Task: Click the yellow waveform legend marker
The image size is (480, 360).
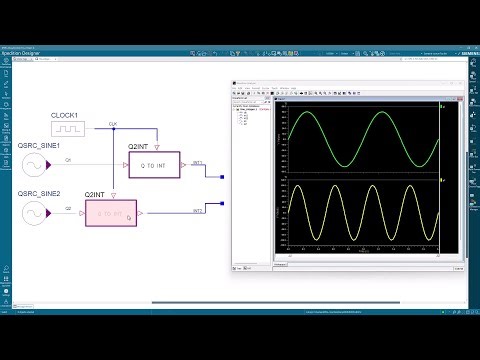Action: pyautogui.click(x=441, y=180)
